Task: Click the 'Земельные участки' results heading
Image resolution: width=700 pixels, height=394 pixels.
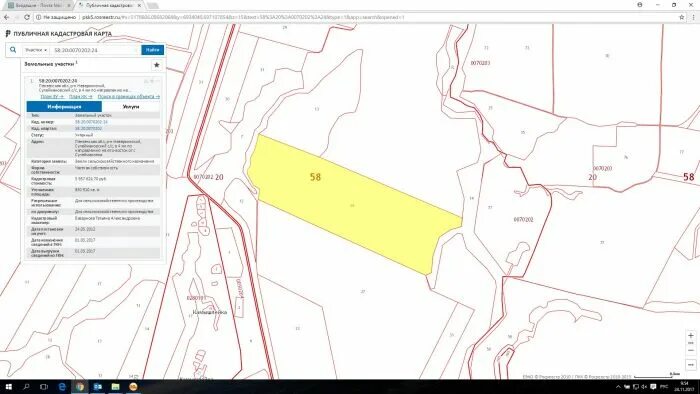Action: [x=49, y=64]
